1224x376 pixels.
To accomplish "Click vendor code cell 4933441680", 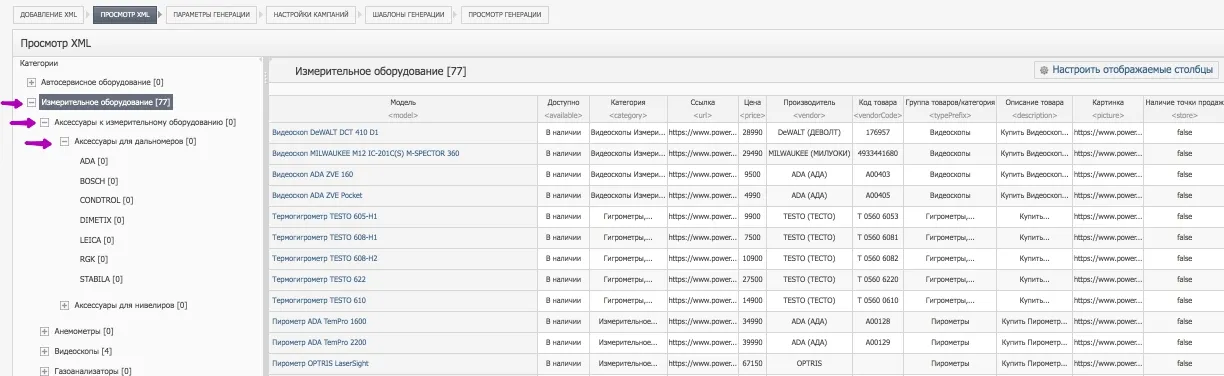I will click(x=878, y=153).
